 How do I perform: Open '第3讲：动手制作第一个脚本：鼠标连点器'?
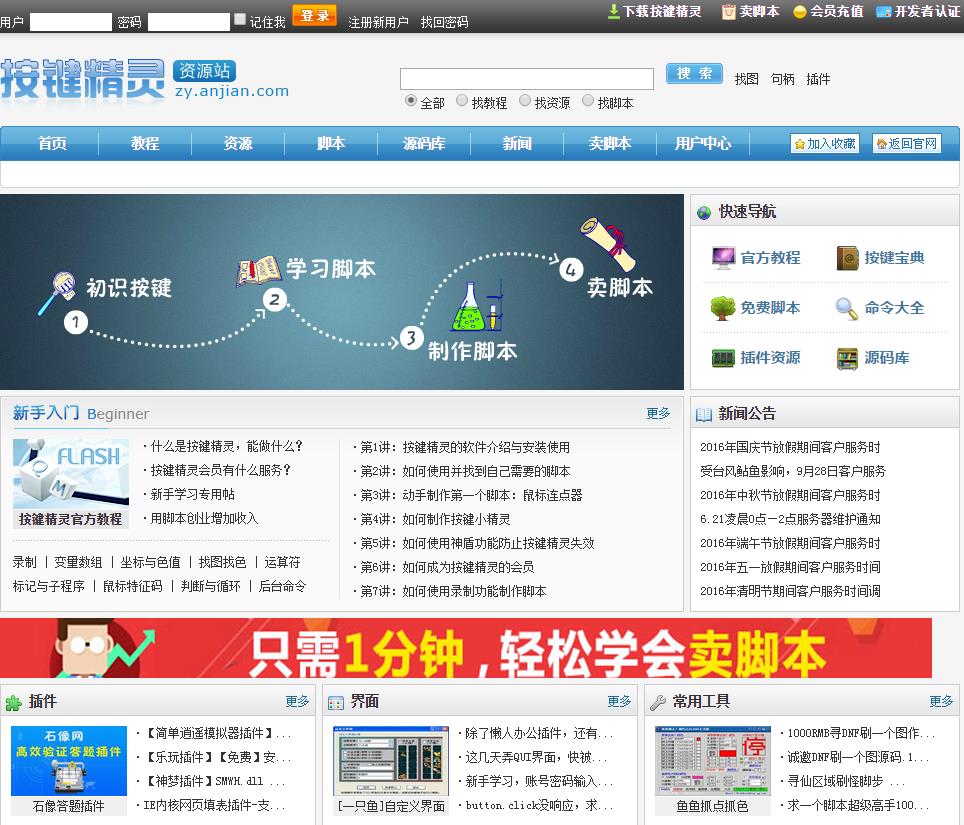[x=471, y=495]
